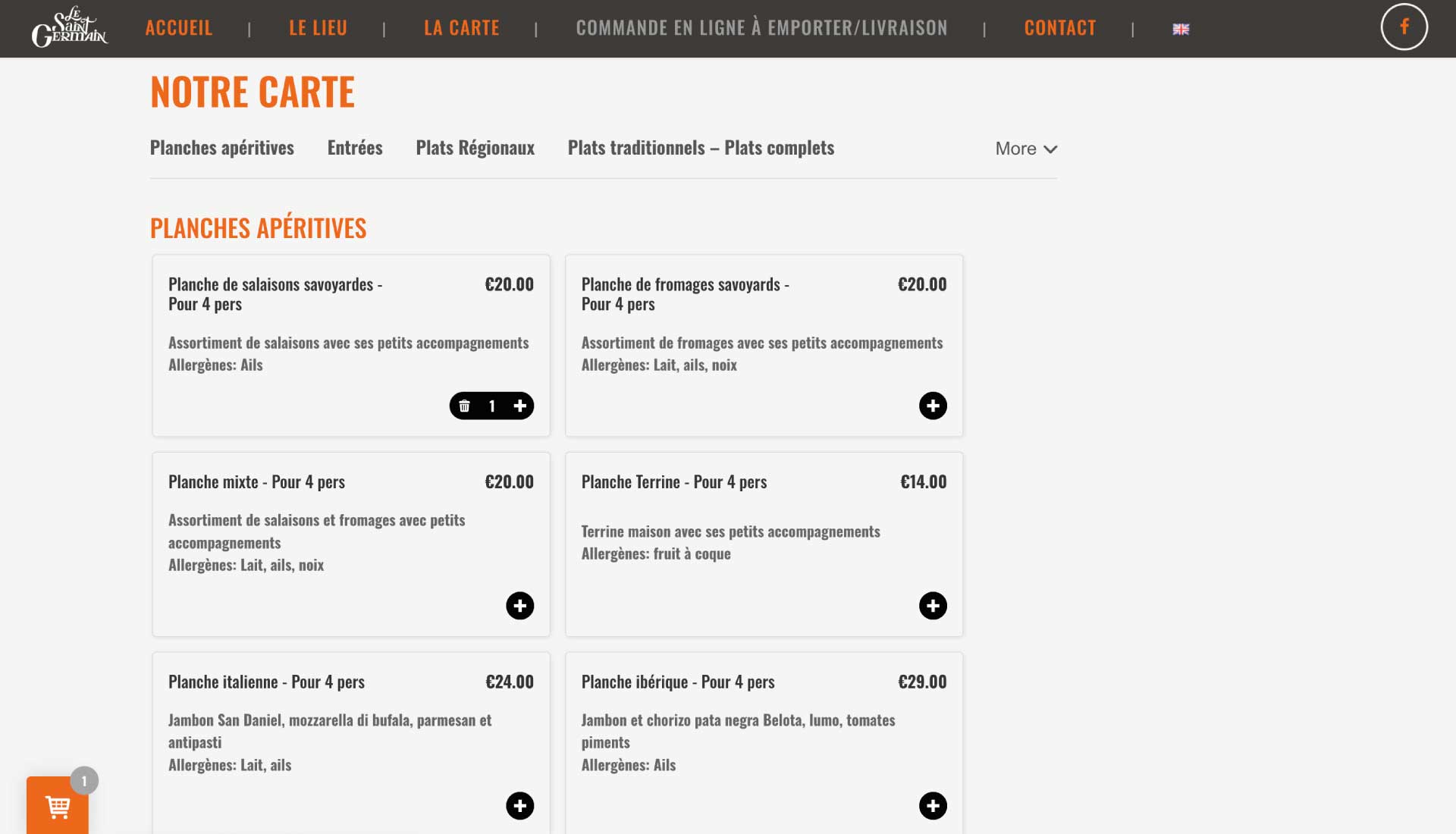The width and height of the screenshot is (1456, 834).
Task: Select the Plats Régionaux category tab
Action: [x=475, y=148]
